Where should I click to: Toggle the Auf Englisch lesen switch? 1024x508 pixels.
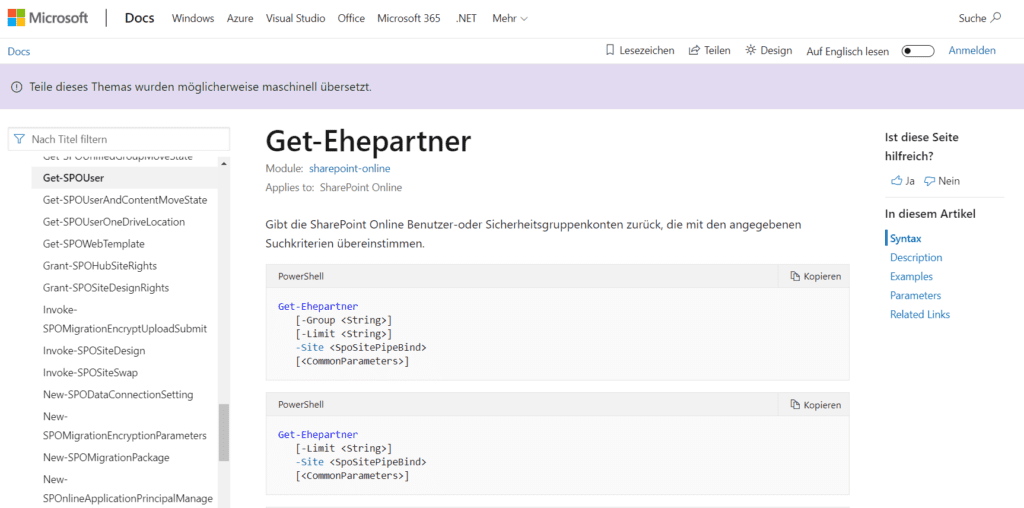(x=918, y=51)
